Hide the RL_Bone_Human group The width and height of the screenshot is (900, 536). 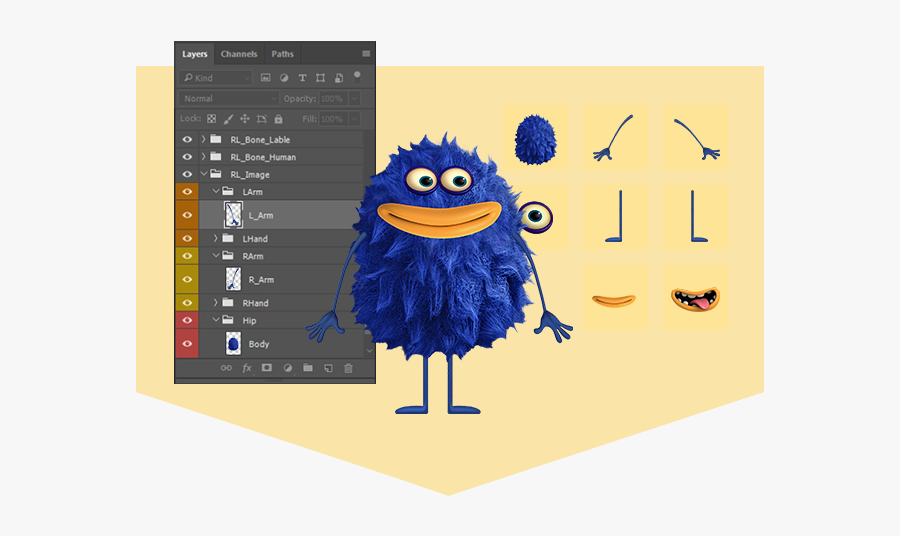pos(187,157)
